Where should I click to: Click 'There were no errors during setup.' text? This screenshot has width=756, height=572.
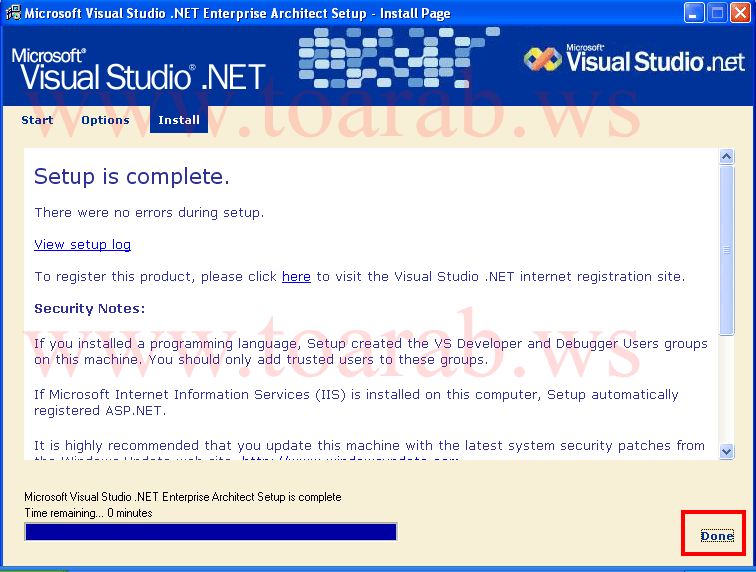pyautogui.click(x=149, y=213)
